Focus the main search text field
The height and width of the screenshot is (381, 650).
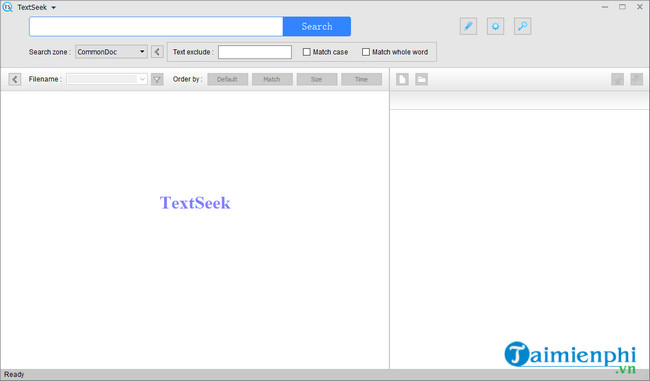point(156,27)
